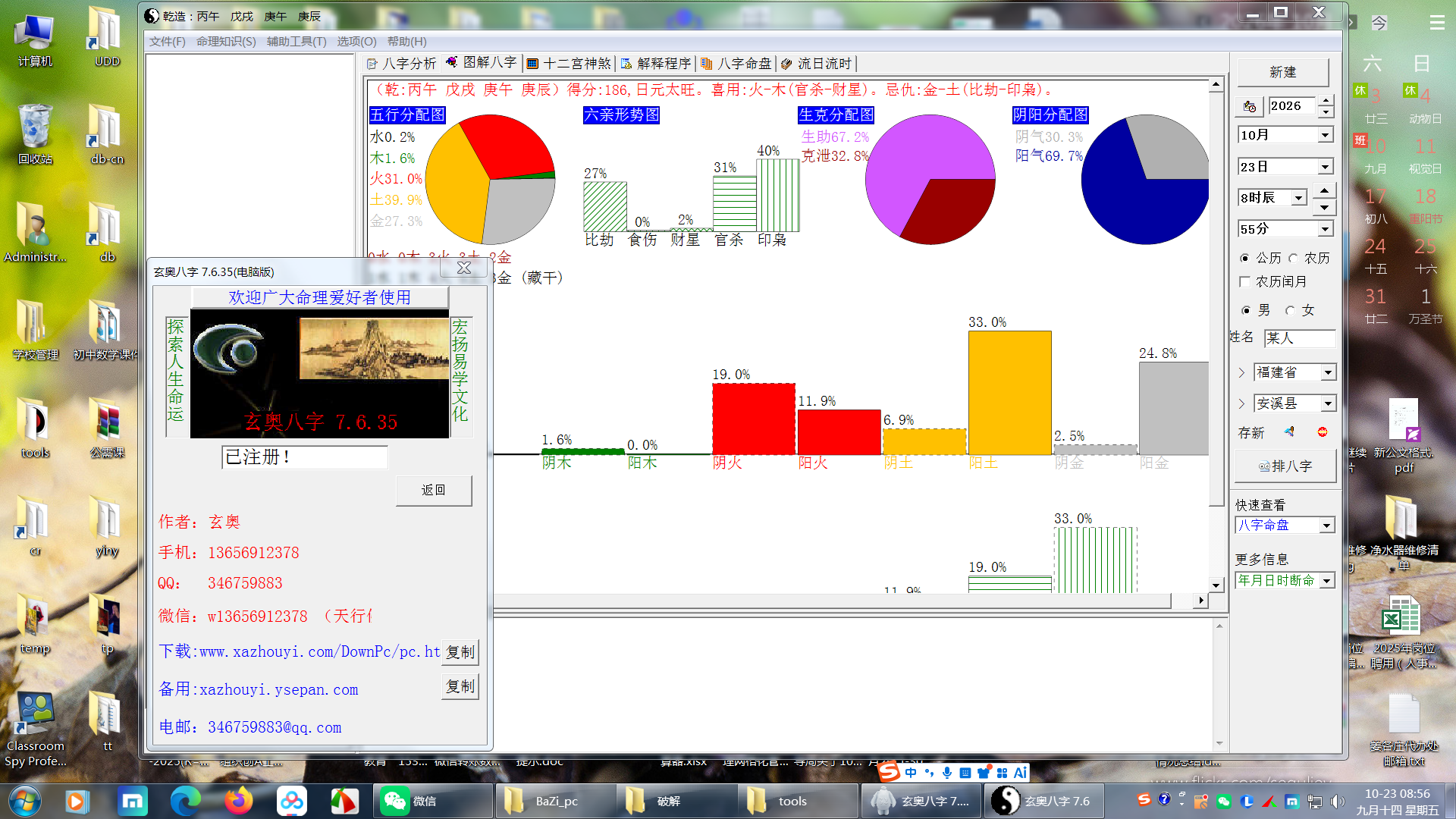
Task: Click the blue pin icon beside 存新
Action: point(1289,432)
